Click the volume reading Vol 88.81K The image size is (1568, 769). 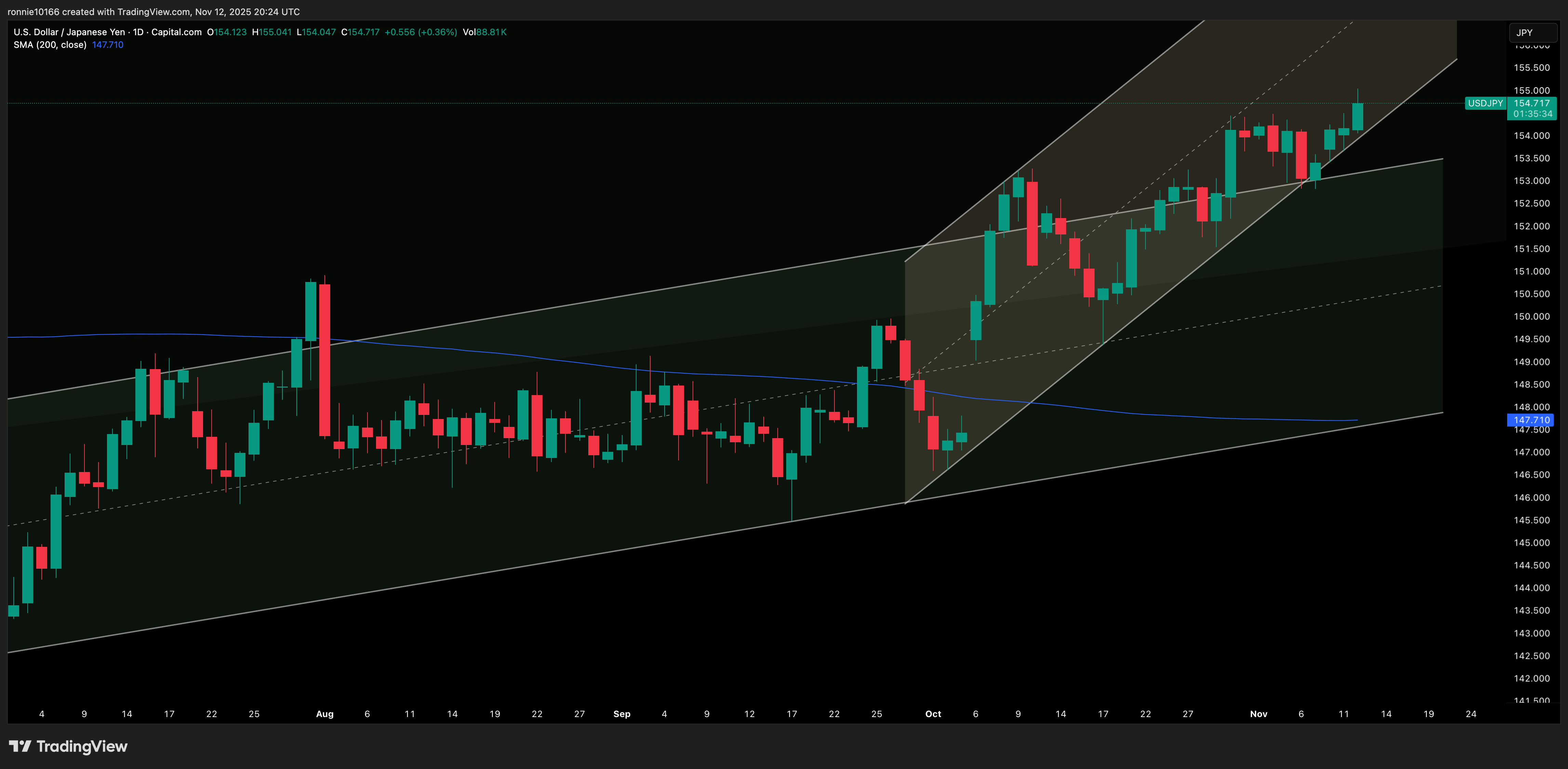pos(487,32)
